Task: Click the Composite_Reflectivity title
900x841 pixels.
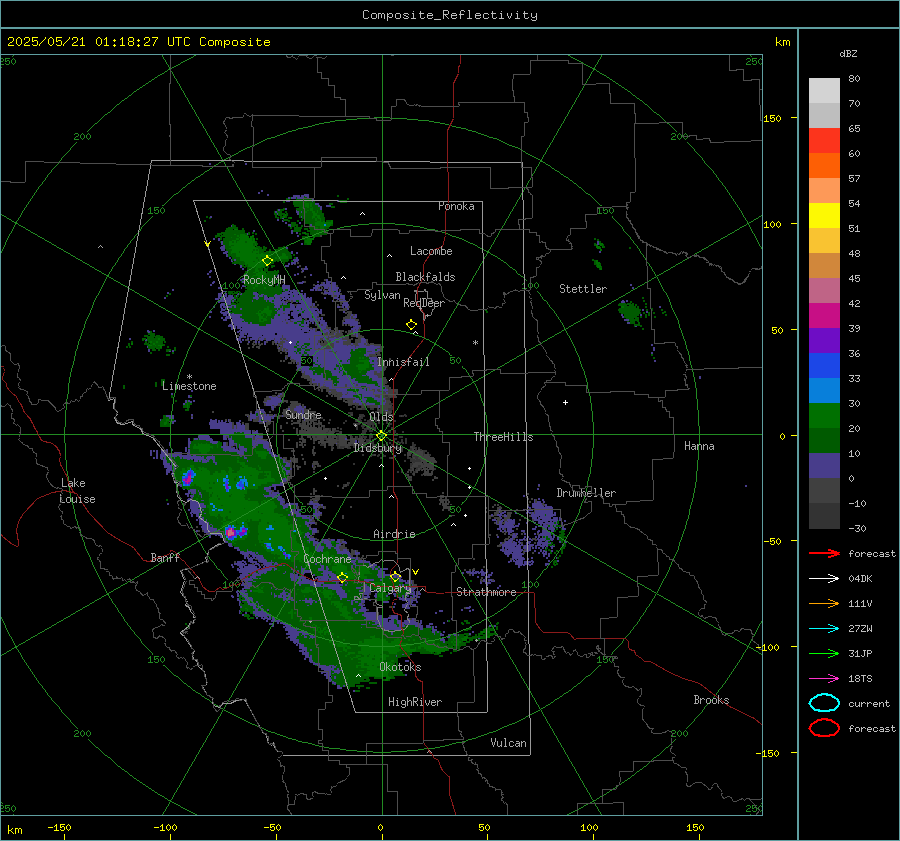Action: (x=449, y=15)
